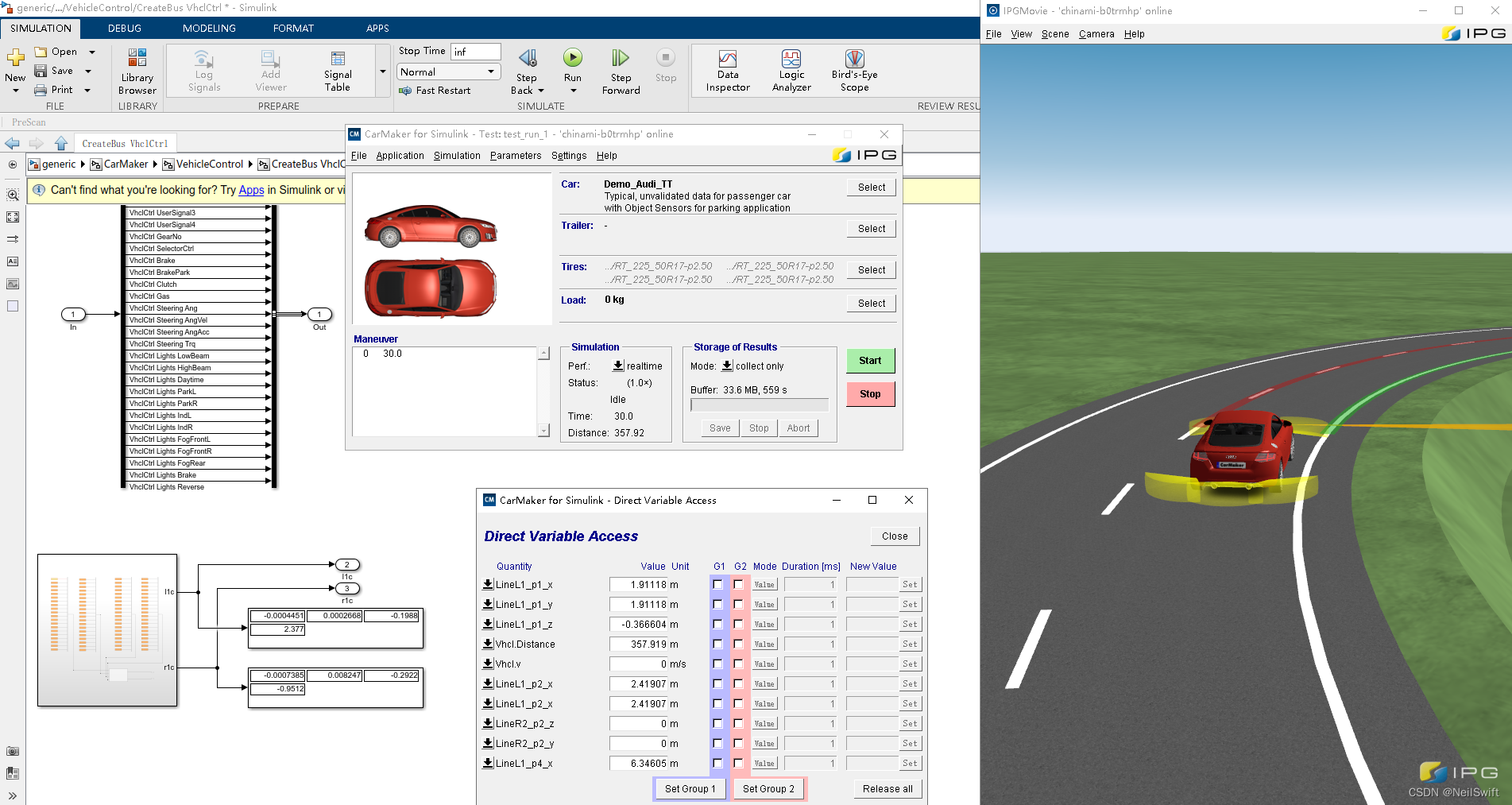Click the top-view red car thumbnail
Image resolution: width=1512 pixels, height=805 pixels.
pos(431,288)
